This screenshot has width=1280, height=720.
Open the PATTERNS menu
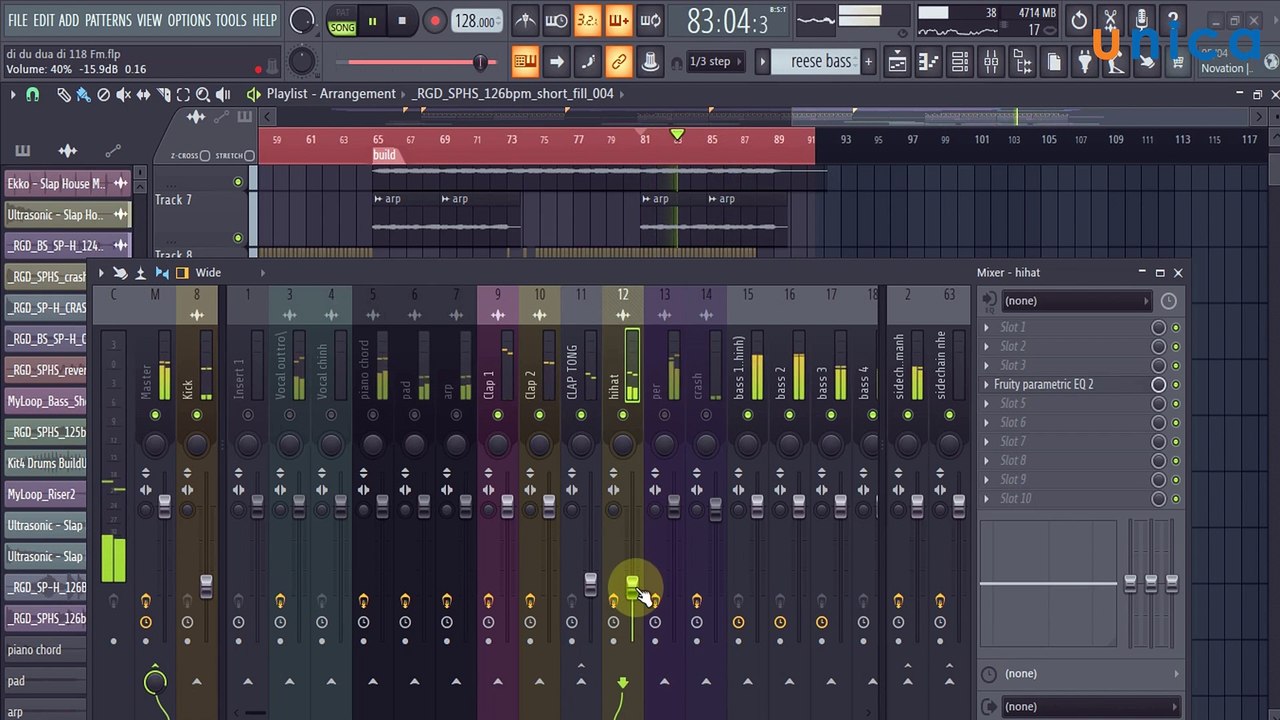point(108,20)
